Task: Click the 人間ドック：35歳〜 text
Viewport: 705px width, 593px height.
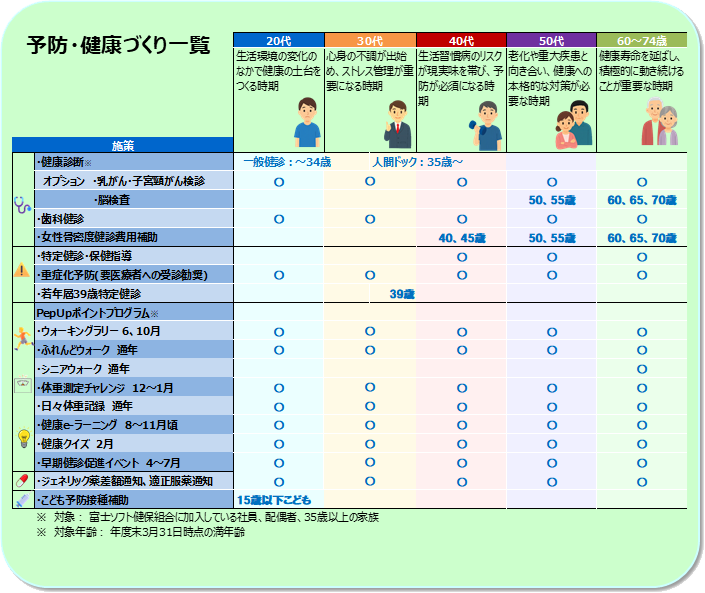Action: point(417,161)
